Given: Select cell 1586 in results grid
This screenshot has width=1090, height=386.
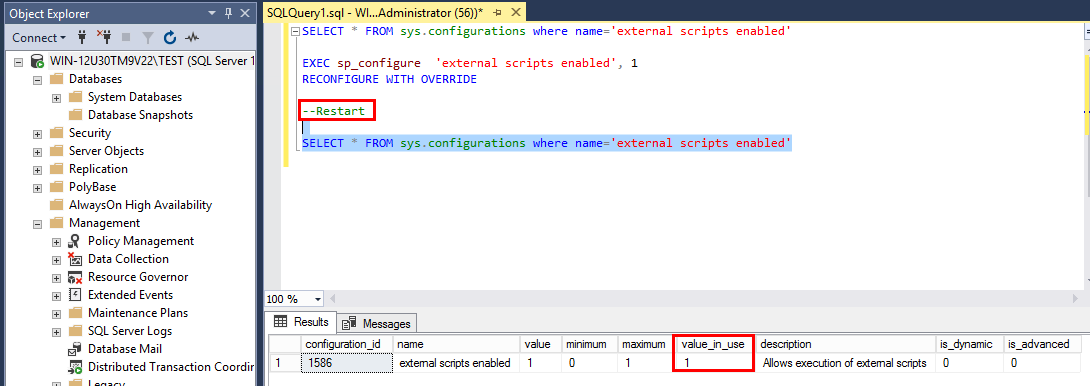Looking at the screenshot, I should [x=346, y=362].
